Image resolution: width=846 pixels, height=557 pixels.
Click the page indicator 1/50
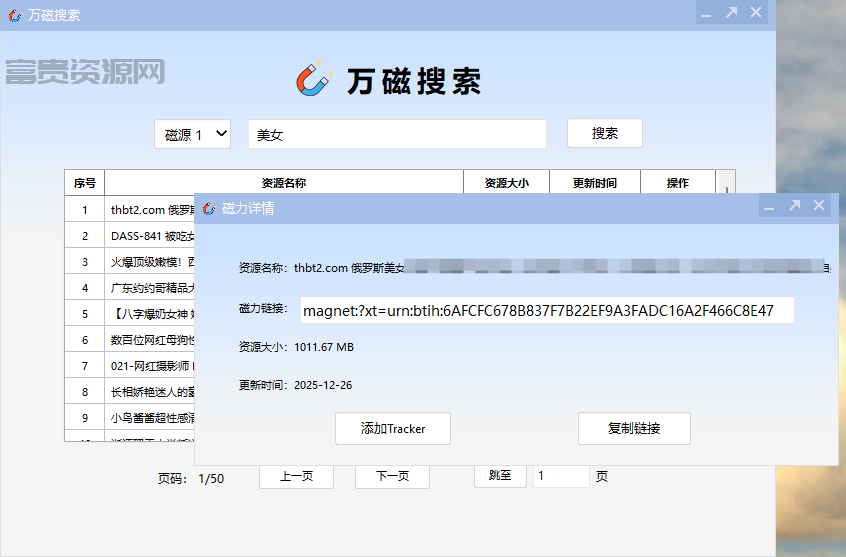[211, 479]
